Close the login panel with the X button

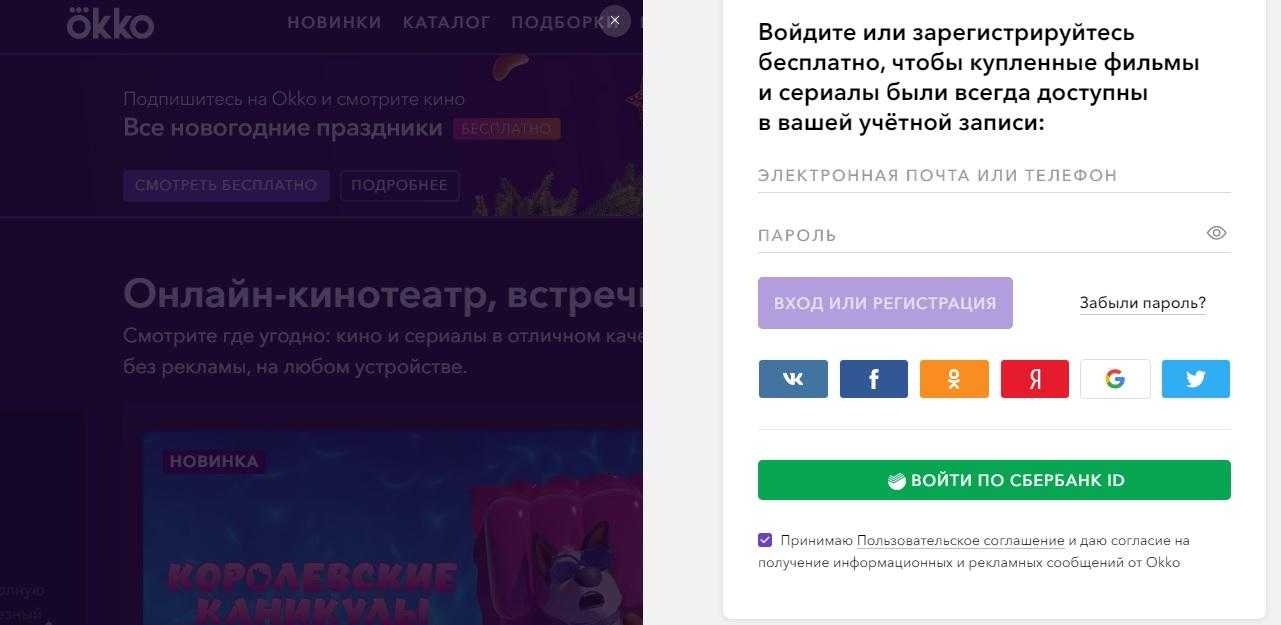[615, 20]
